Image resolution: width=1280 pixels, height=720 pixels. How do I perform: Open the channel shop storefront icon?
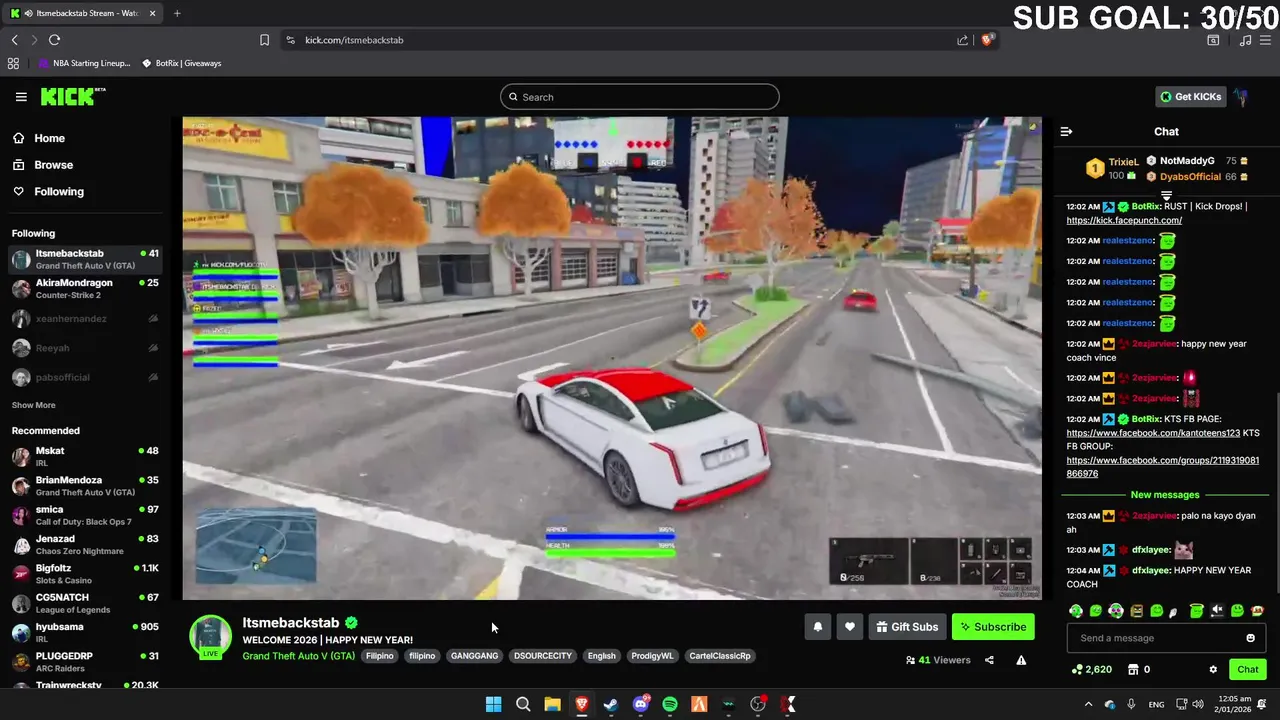[x=1133, y=670]
